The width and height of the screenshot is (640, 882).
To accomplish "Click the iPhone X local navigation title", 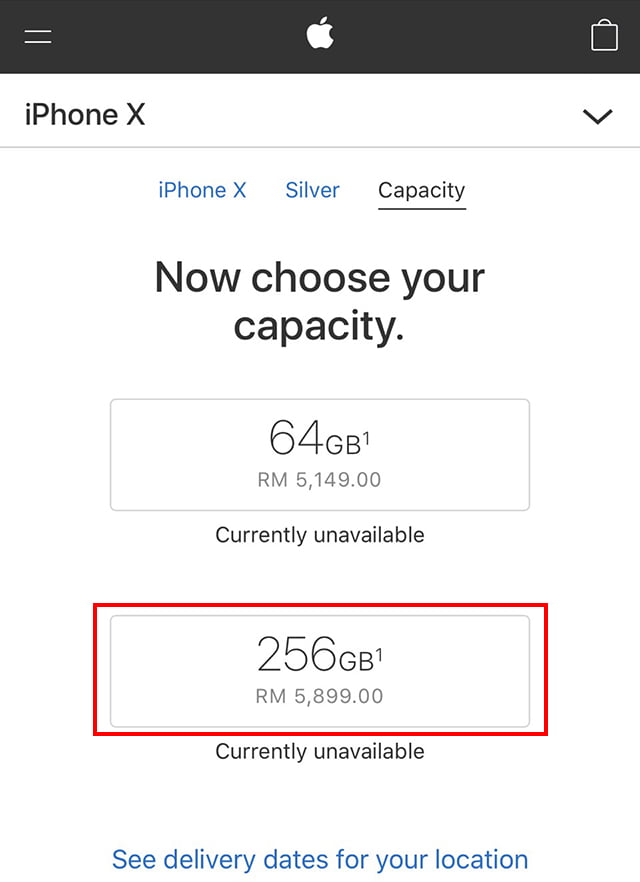I will (x=85, y=115).
